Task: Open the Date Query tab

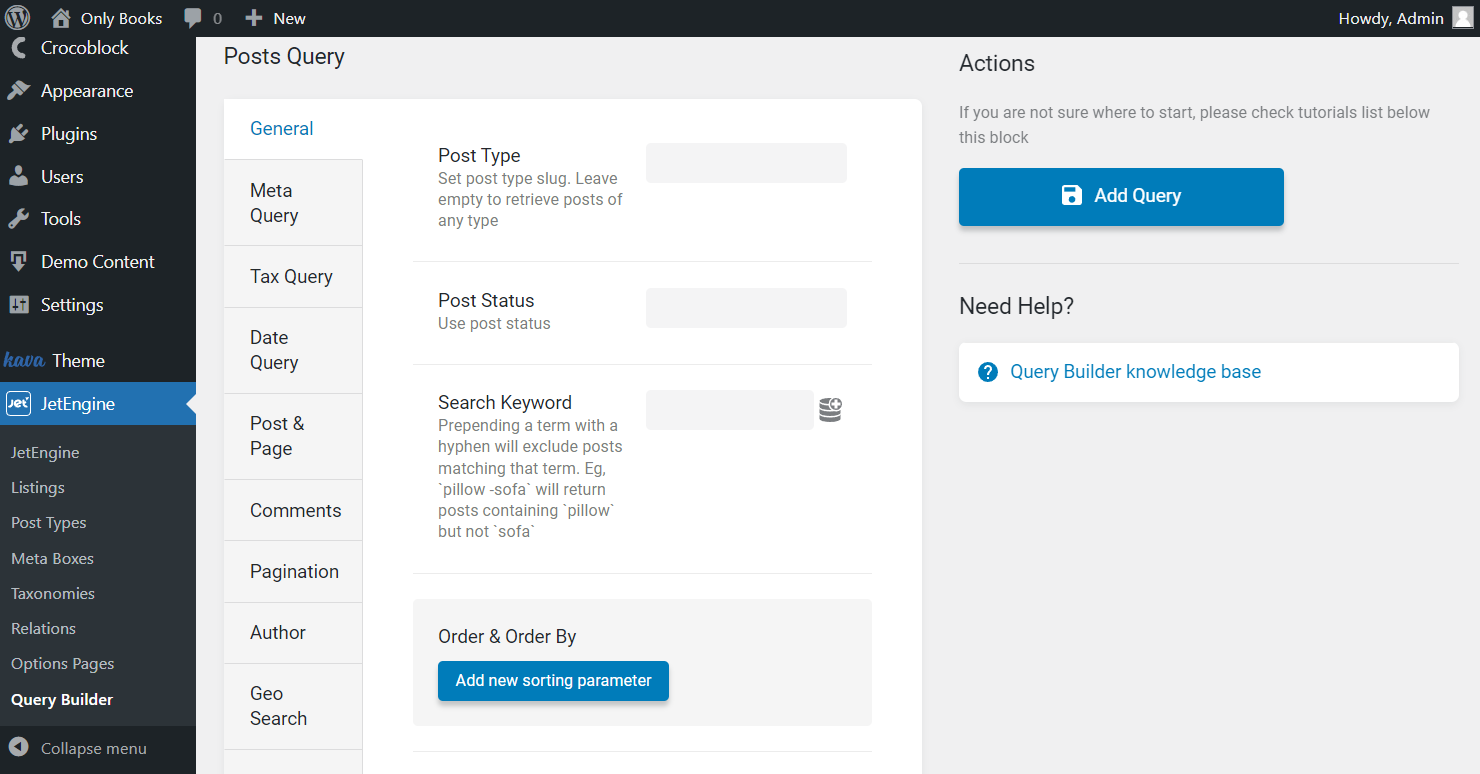Action: point(293,350)
